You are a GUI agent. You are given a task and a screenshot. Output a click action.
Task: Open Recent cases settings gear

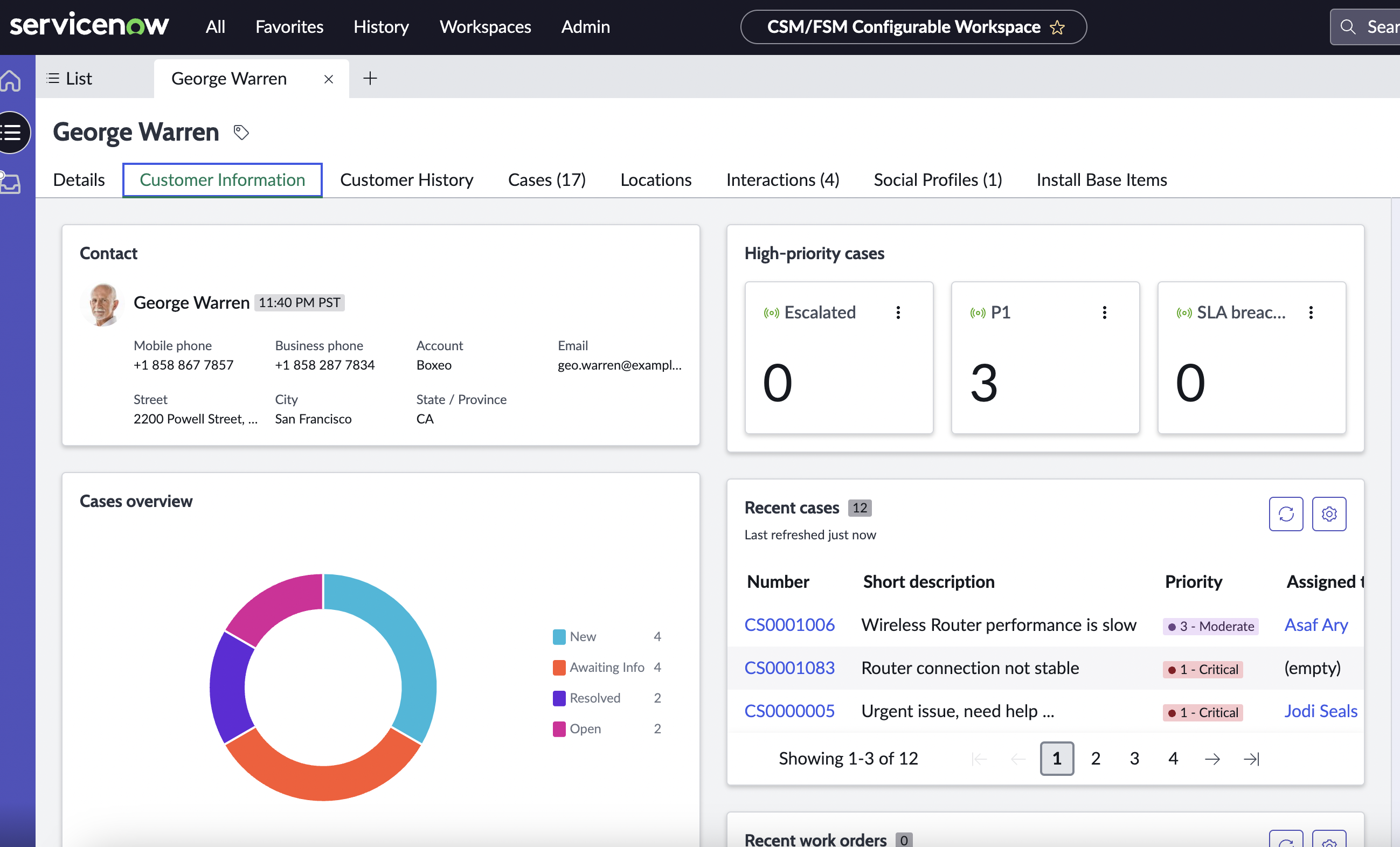[x=1329, y=514]
